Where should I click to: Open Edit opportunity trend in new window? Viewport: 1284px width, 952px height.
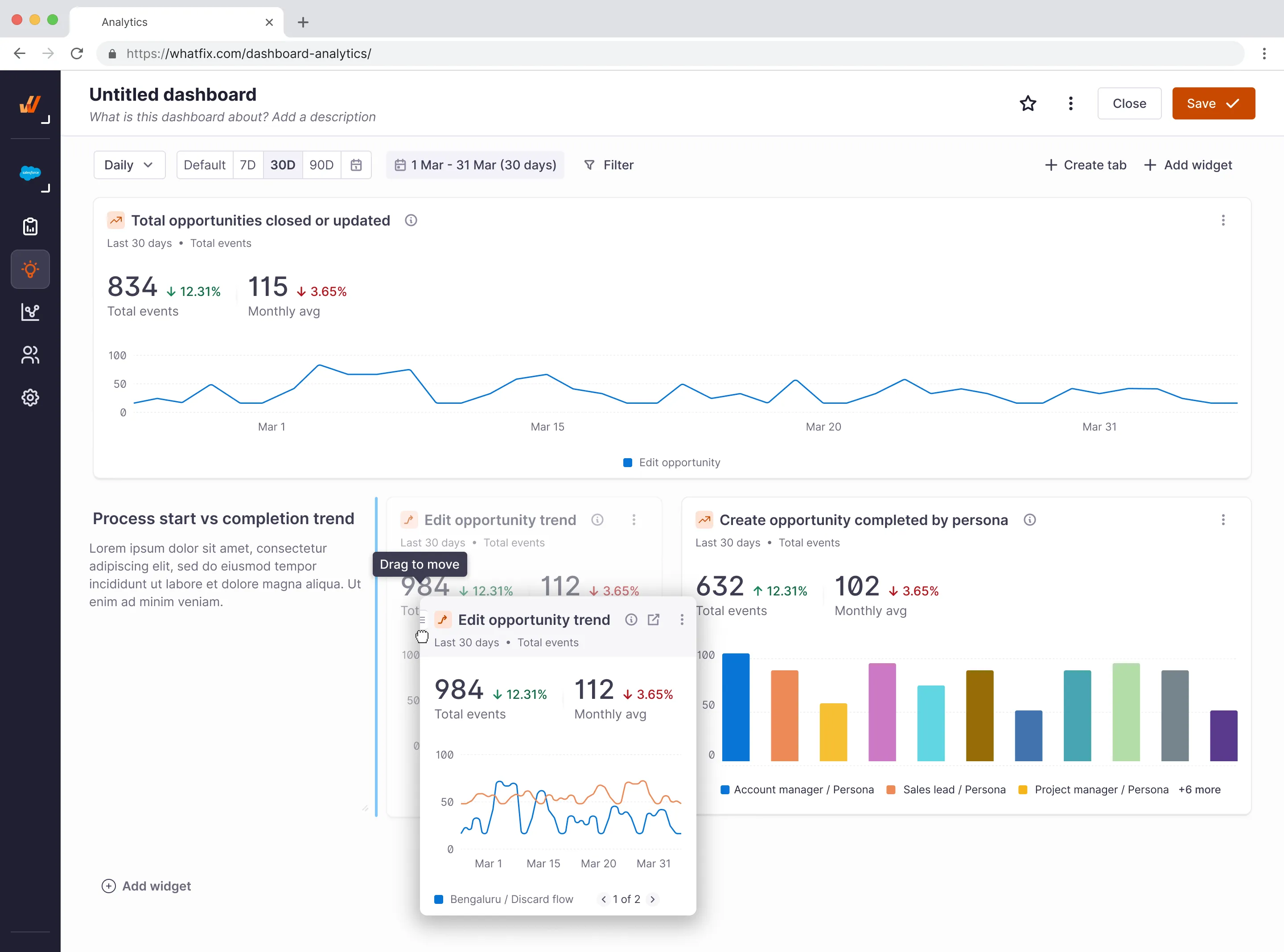654,620
